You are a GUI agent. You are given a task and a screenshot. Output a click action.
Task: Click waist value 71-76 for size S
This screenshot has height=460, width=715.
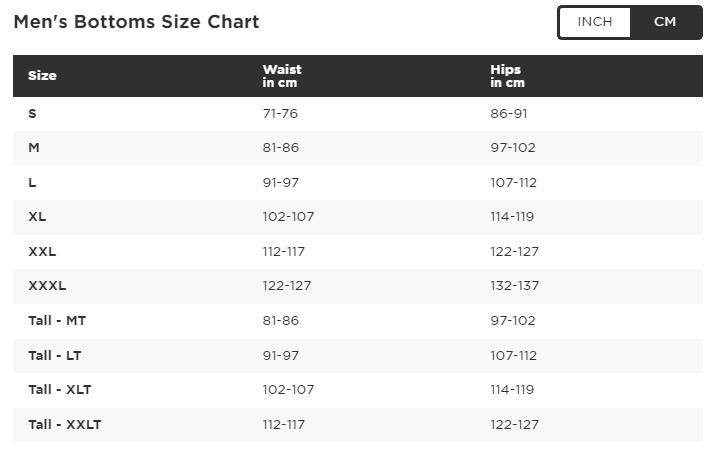point(280,114)
